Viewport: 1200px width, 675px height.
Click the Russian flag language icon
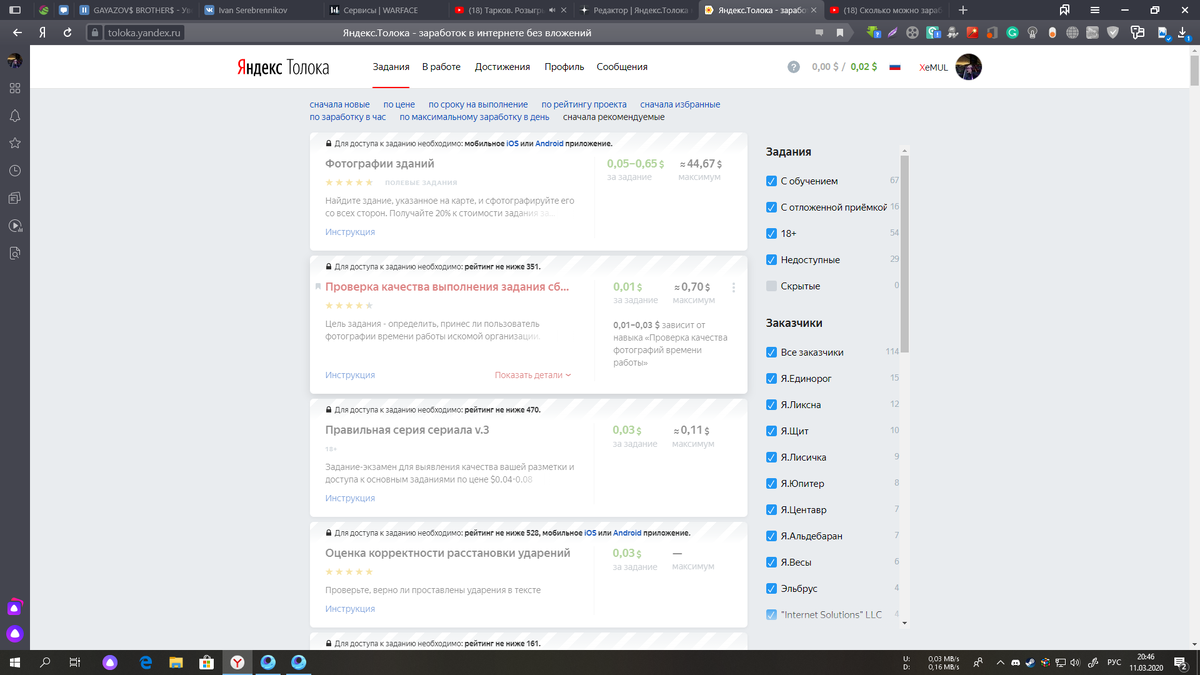(895, 67)
